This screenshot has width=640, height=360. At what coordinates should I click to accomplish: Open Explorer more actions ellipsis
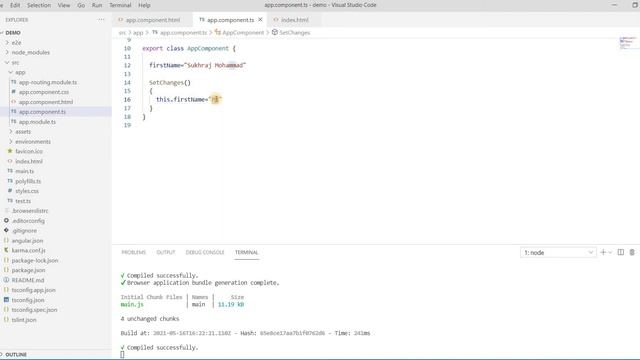click(x=101, y=20)
